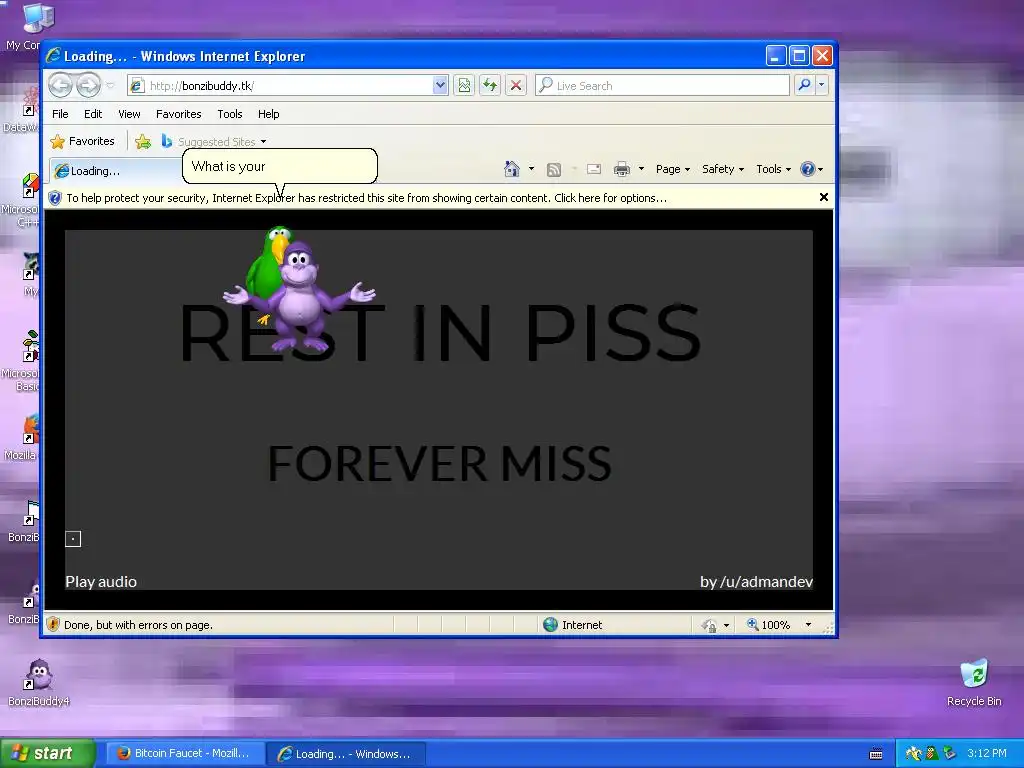Open the View menu
Image resolution: width=1024 pixels, height=768 pixels.
point(129,114)
